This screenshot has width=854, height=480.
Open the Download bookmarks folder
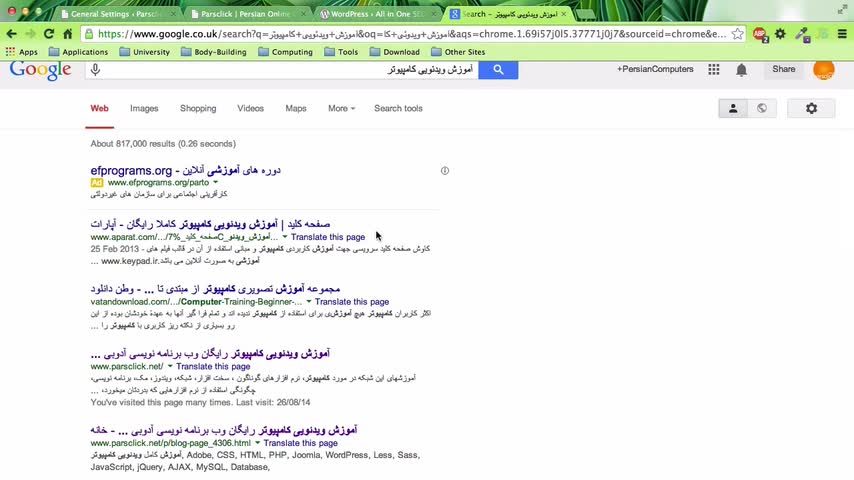[x=394, y=52]
